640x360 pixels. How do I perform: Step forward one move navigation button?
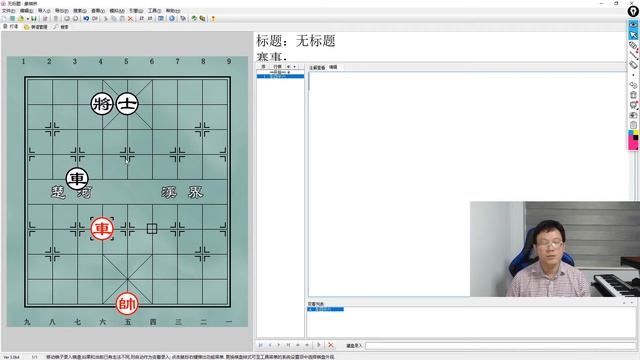click(x=279, y=345)
